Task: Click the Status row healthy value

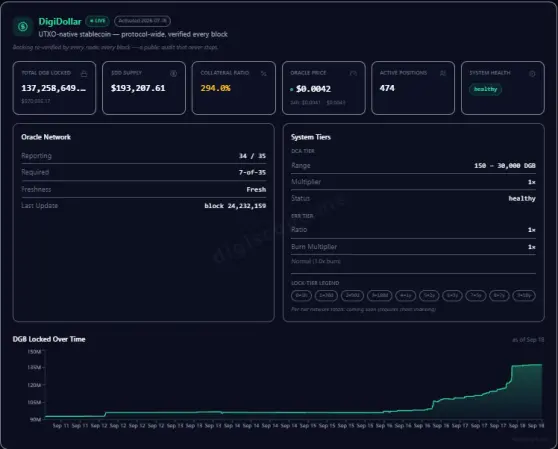Action: point(522,199)
